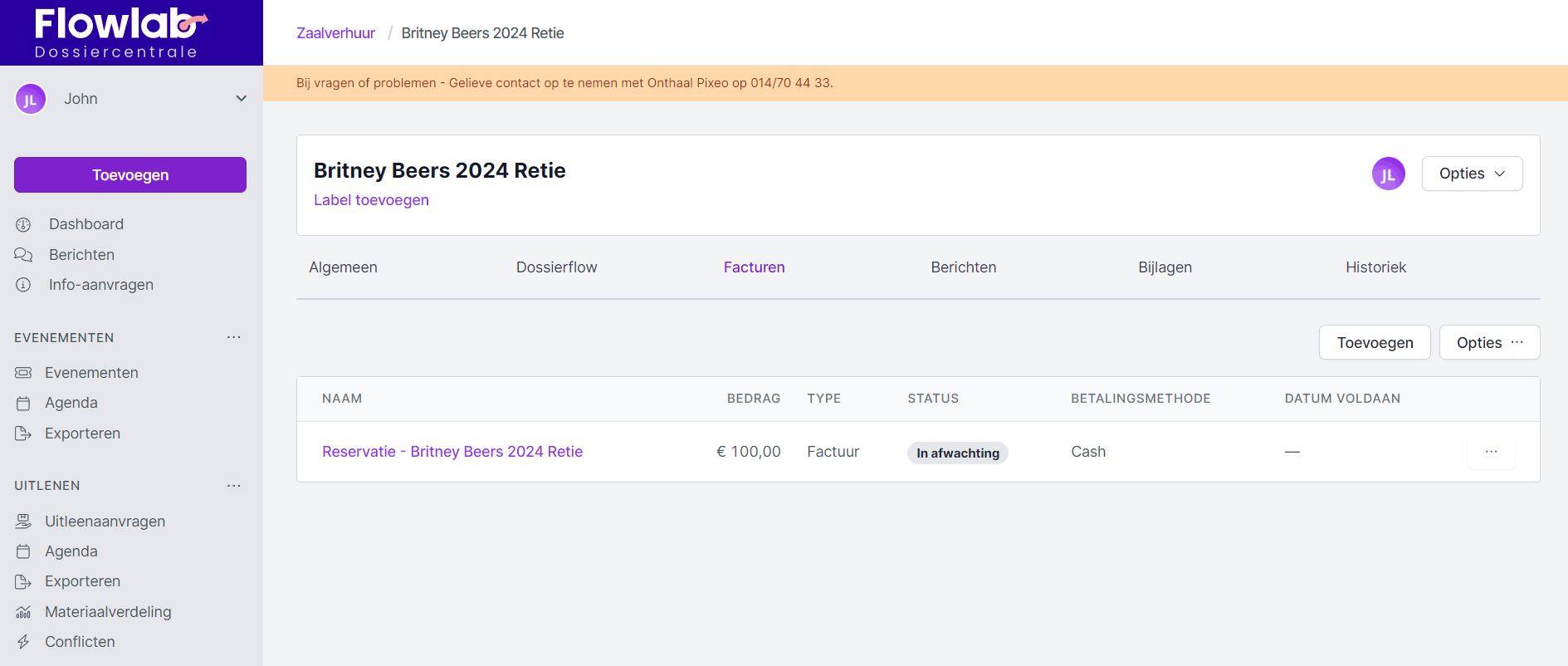Click the Label toevoegen link
This screenshot has width=1568, height=666.
tap(371, 200)
